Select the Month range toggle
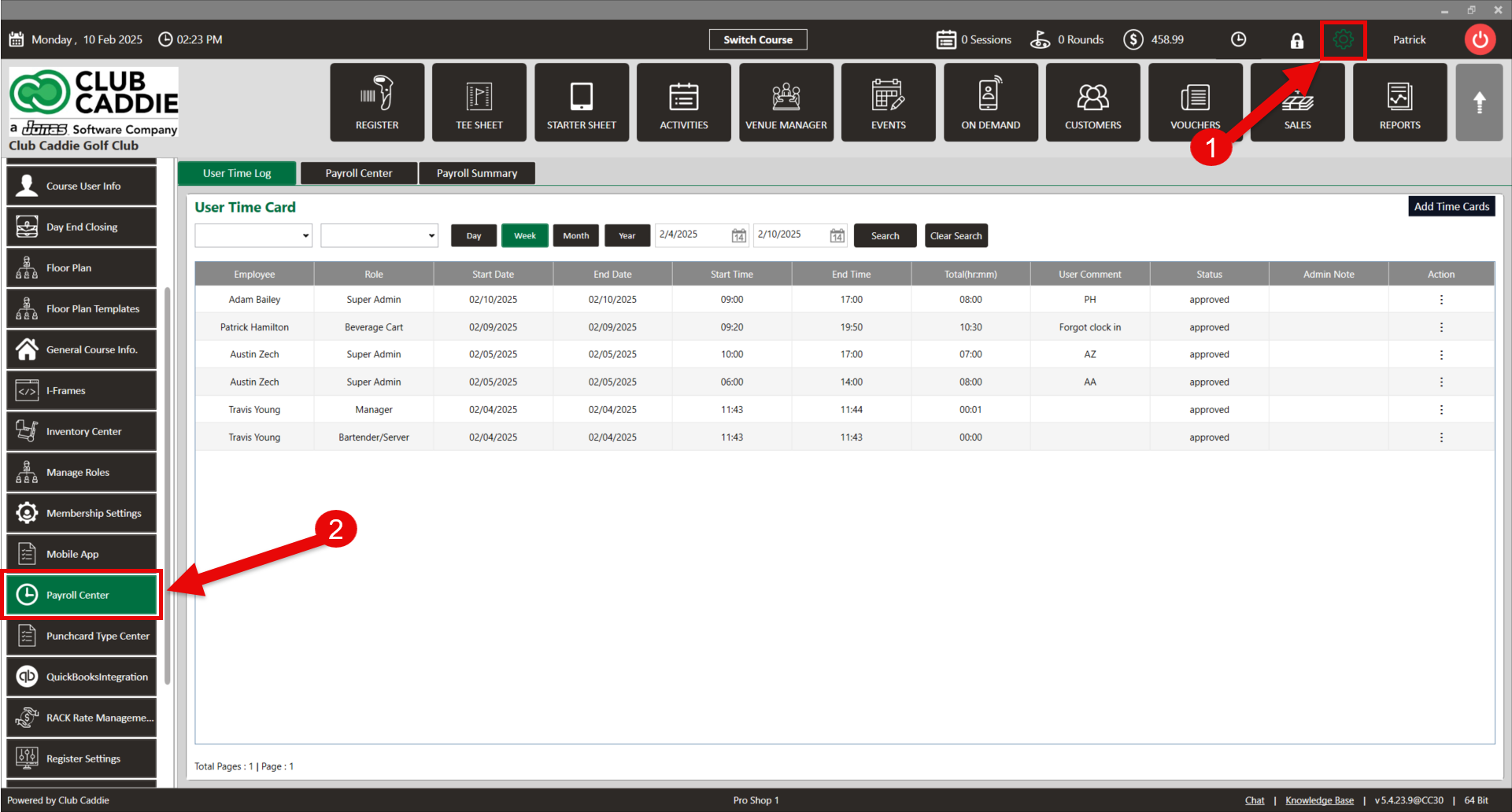This screenshot has width=1512, height=812. point(576,236)
